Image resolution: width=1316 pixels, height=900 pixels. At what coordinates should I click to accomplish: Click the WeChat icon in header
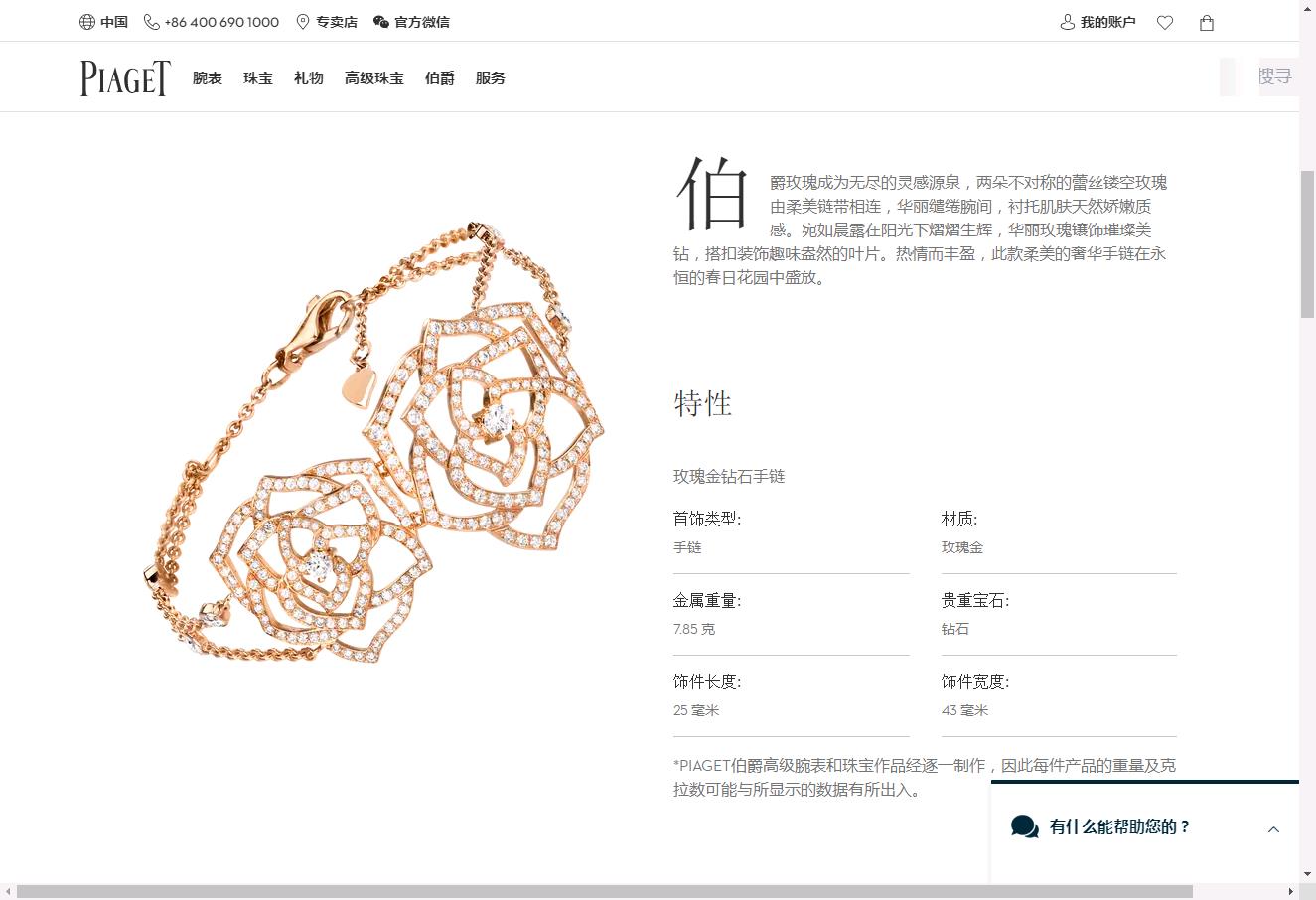pos(381,22)
